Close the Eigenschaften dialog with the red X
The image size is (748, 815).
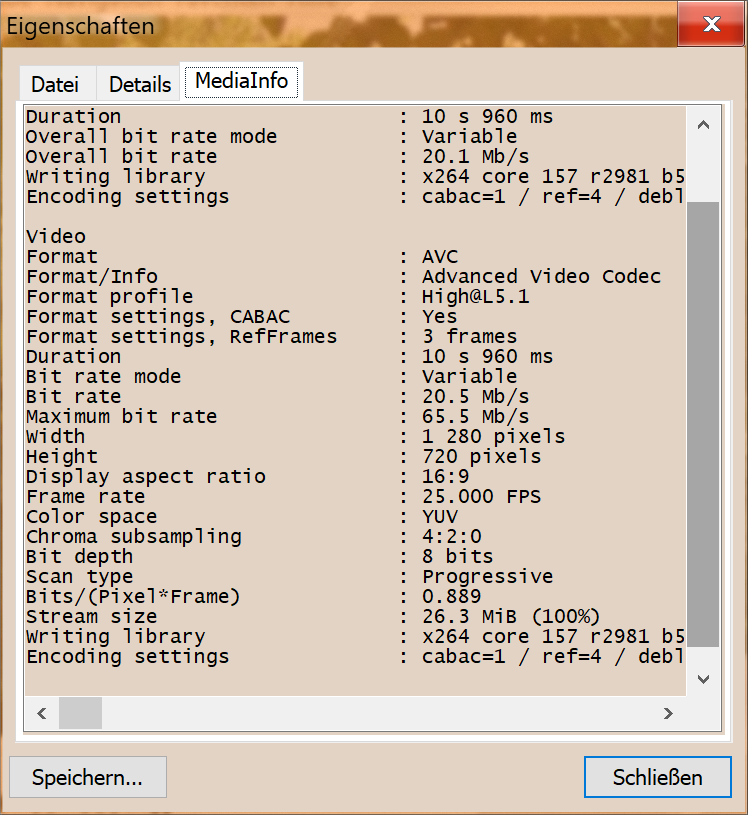710,24
